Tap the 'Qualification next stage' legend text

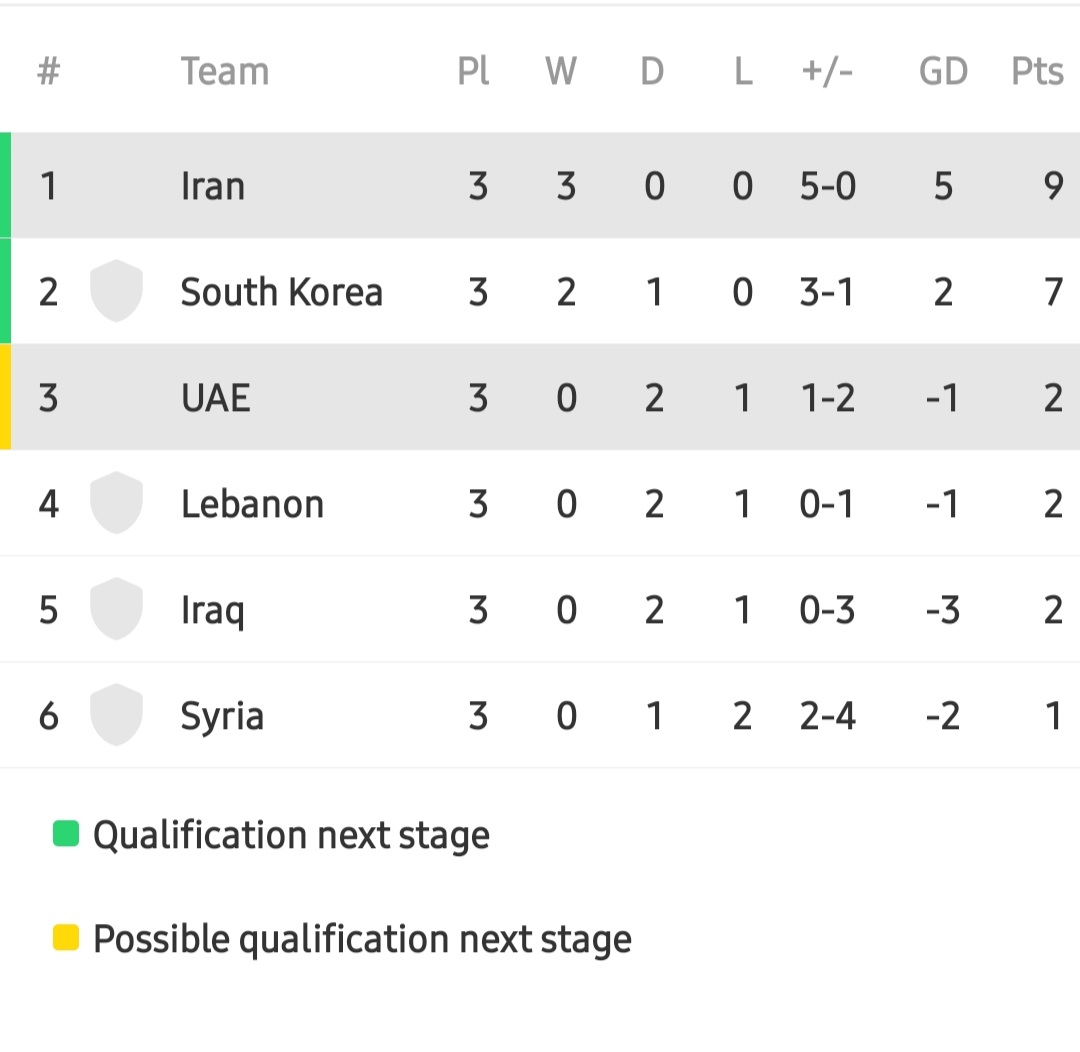[x=291, y=835]
